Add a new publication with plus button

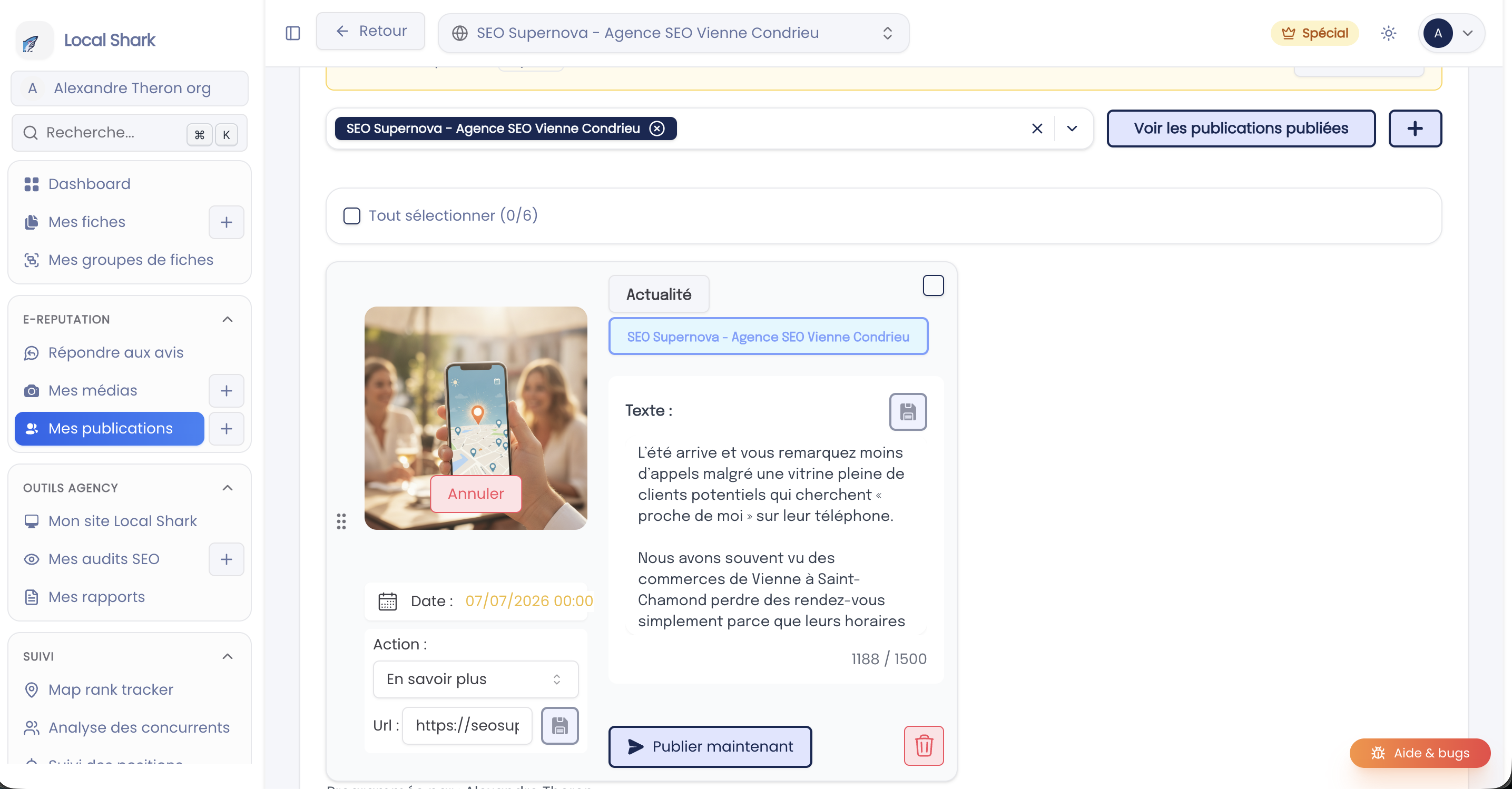click(1415, 129)
